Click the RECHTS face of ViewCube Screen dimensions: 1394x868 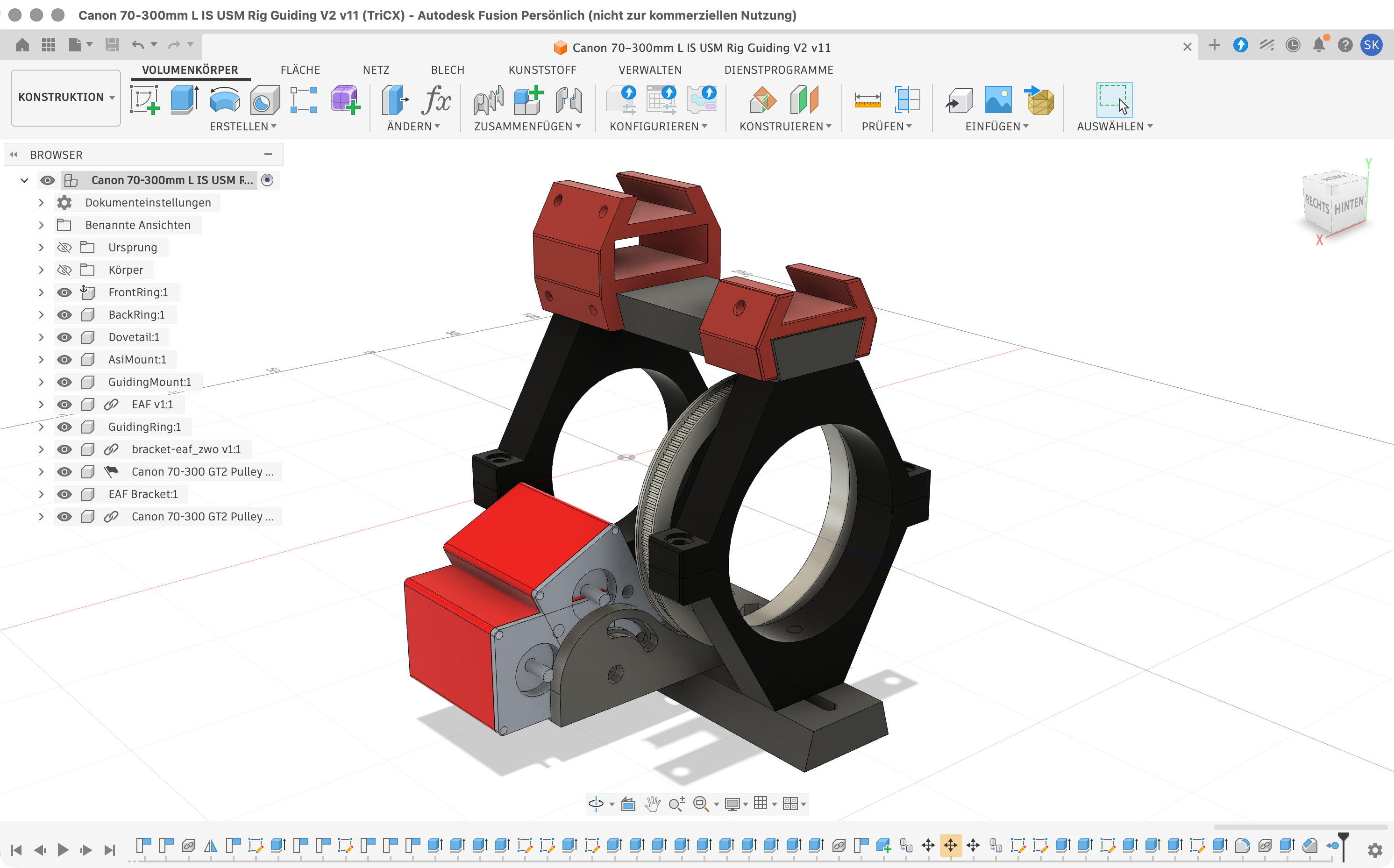(x=1317, y=204)
